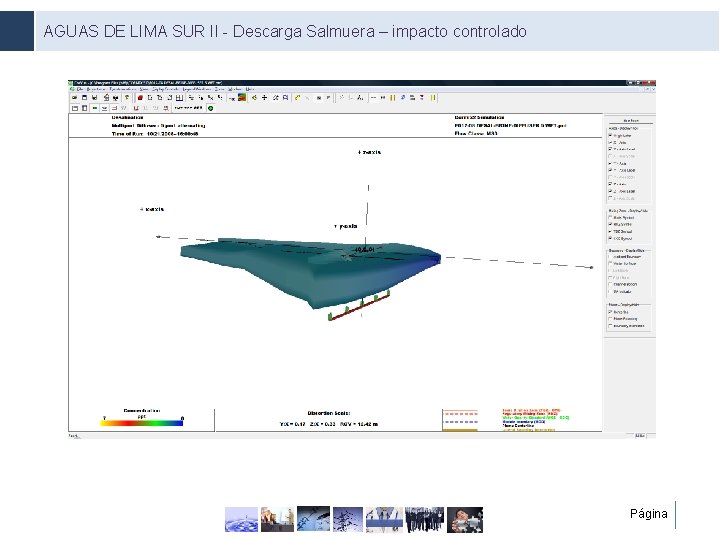Toggle the X - Axis Label checkbox
The width and height of the screenshot is (720, 540).
click(610, 150)
